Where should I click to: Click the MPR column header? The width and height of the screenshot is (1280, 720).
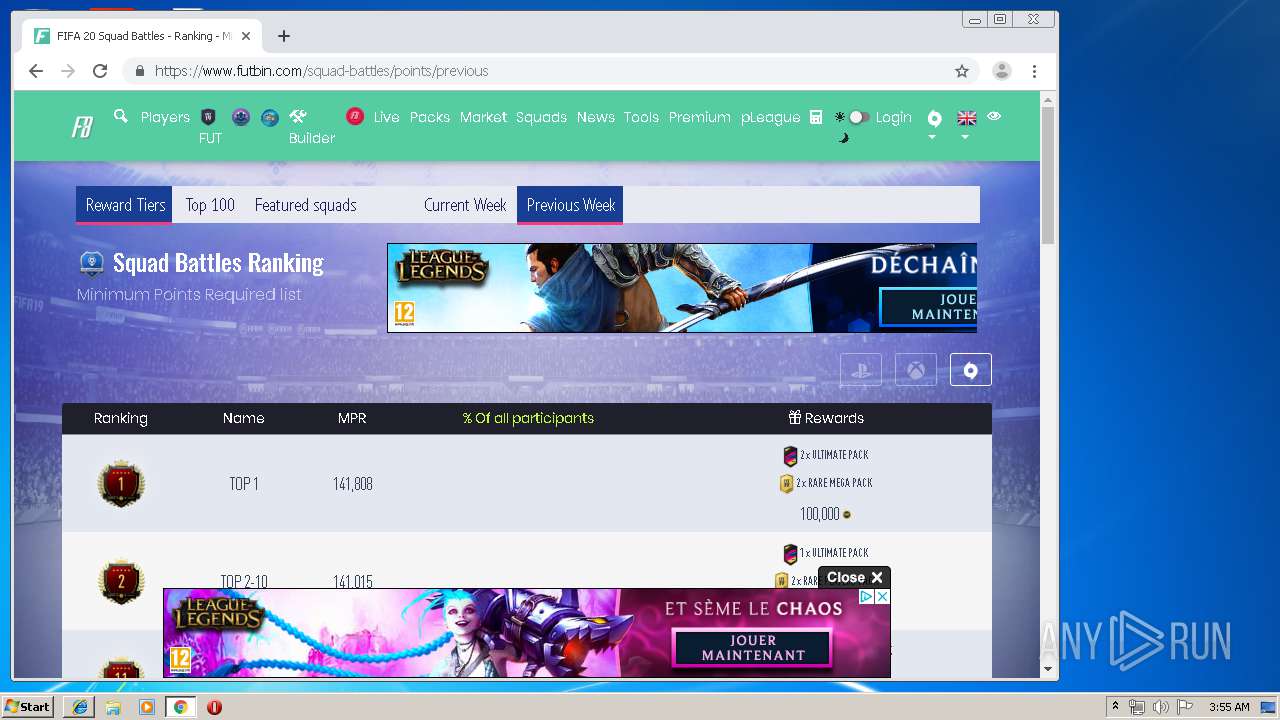[352, 418]
